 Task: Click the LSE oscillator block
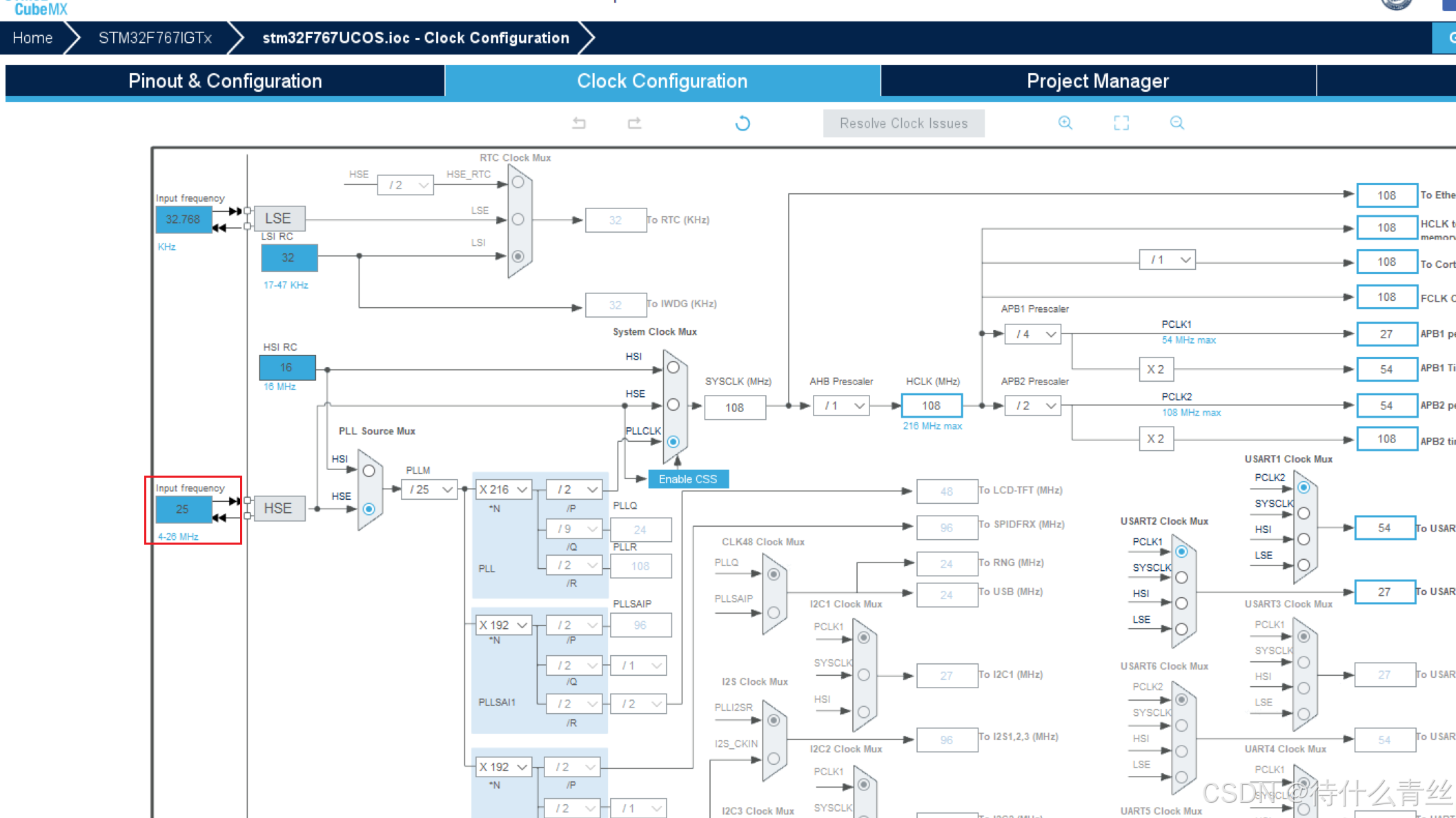(x=279, y=219)
